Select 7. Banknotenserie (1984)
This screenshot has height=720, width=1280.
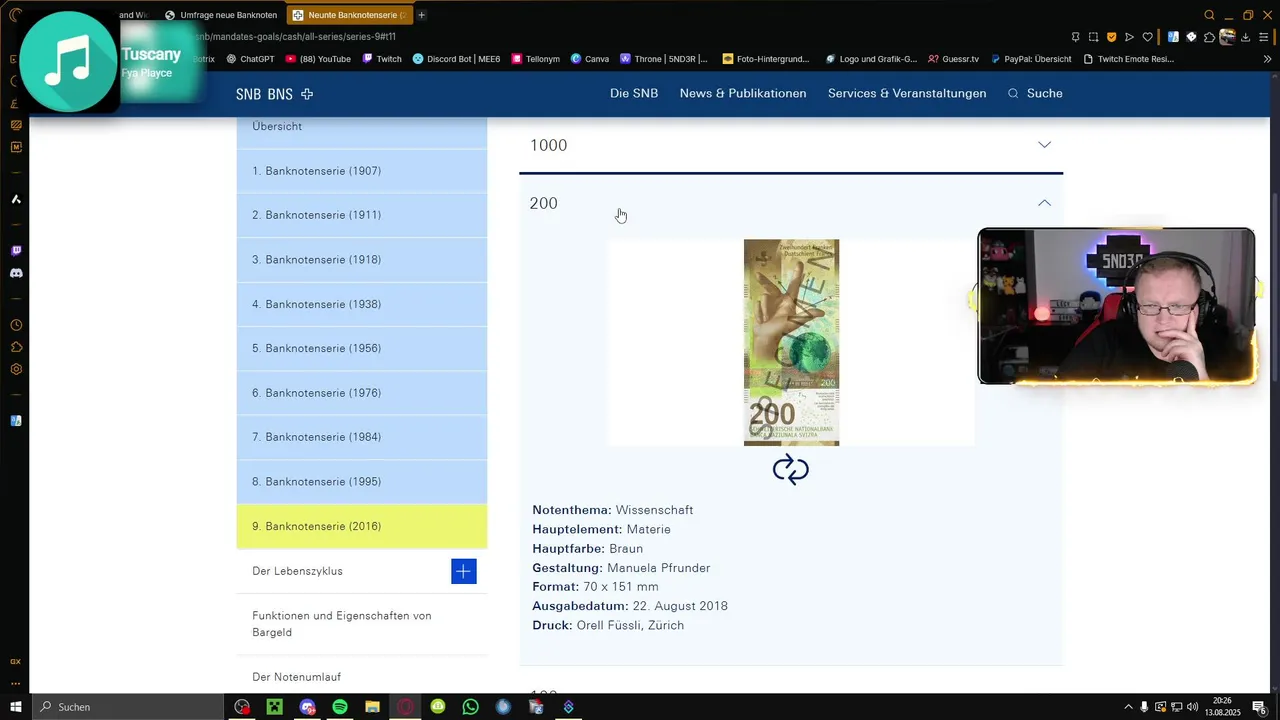362,437
